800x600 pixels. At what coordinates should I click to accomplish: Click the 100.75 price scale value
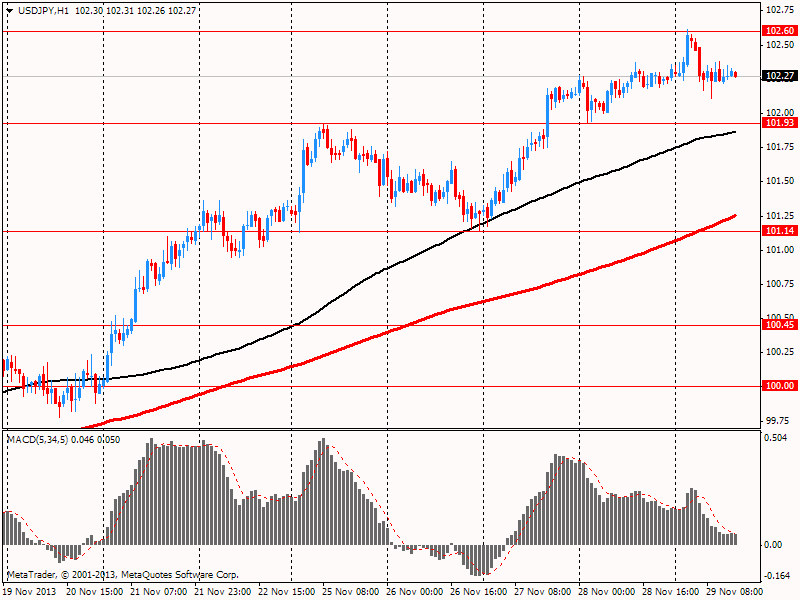pyautogui.click(x=780, y=284)
